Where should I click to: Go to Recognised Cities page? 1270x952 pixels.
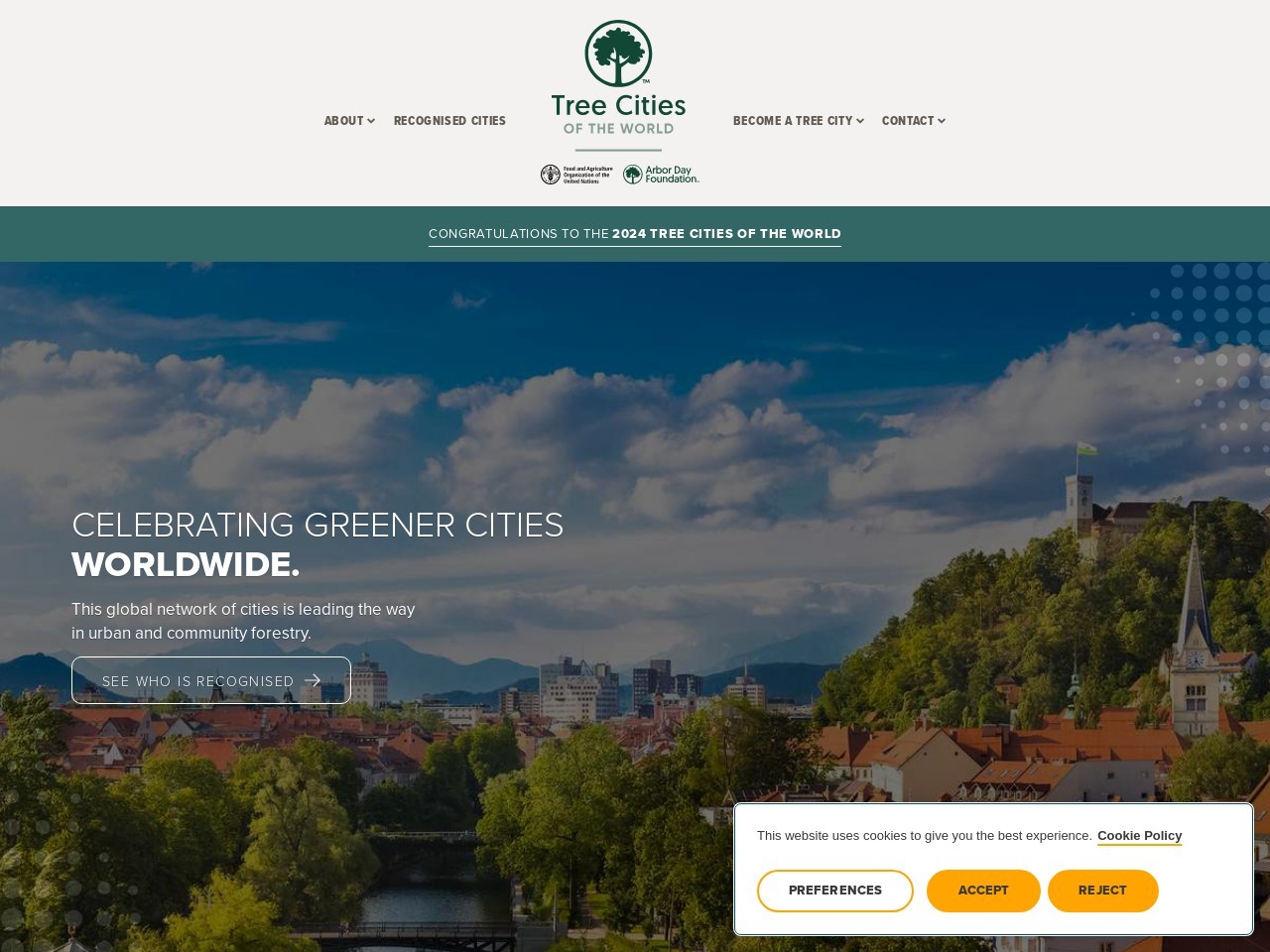[x=449, y=121]
